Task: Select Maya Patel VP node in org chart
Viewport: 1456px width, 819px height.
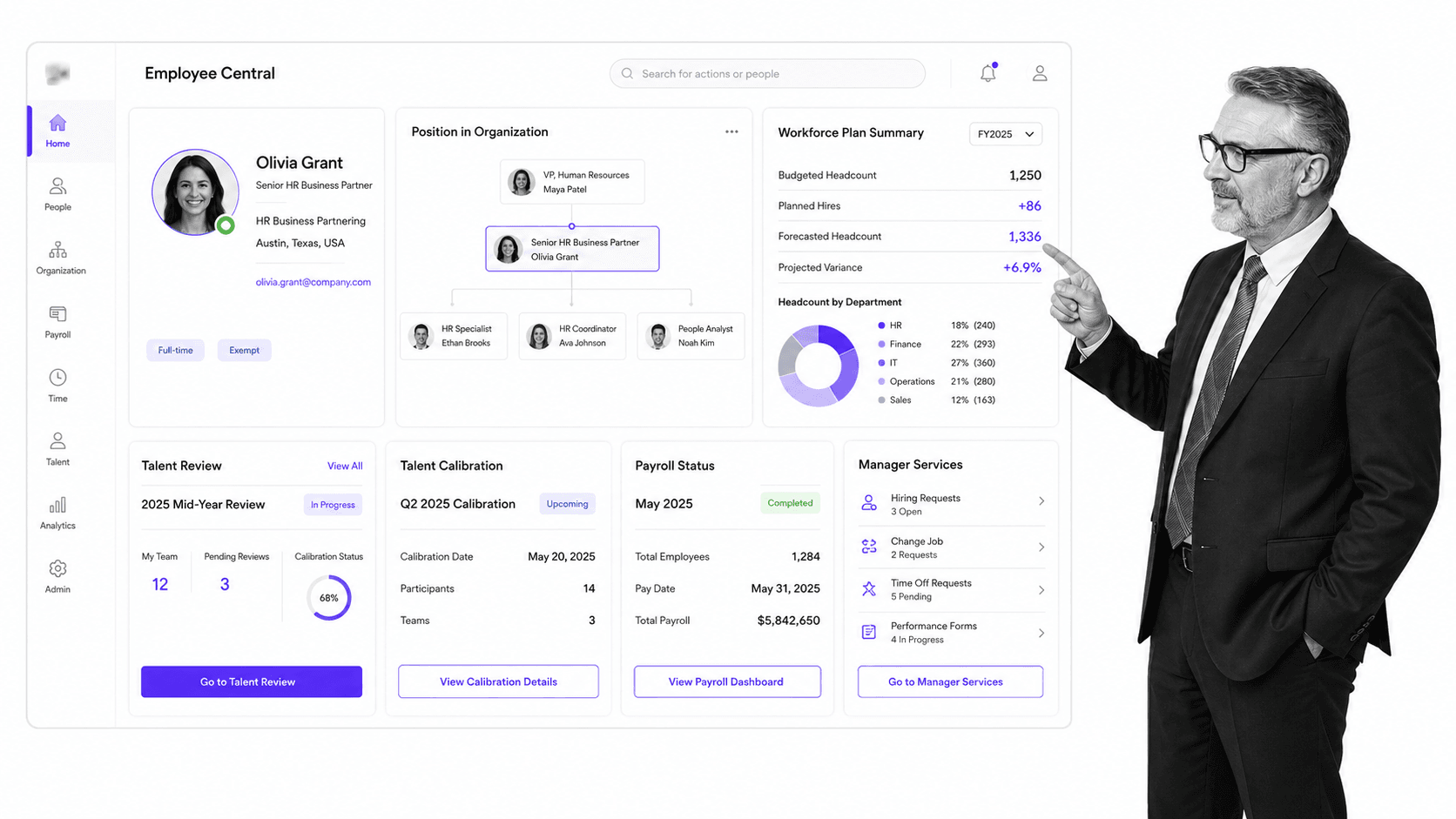Action: coord(572,182)
